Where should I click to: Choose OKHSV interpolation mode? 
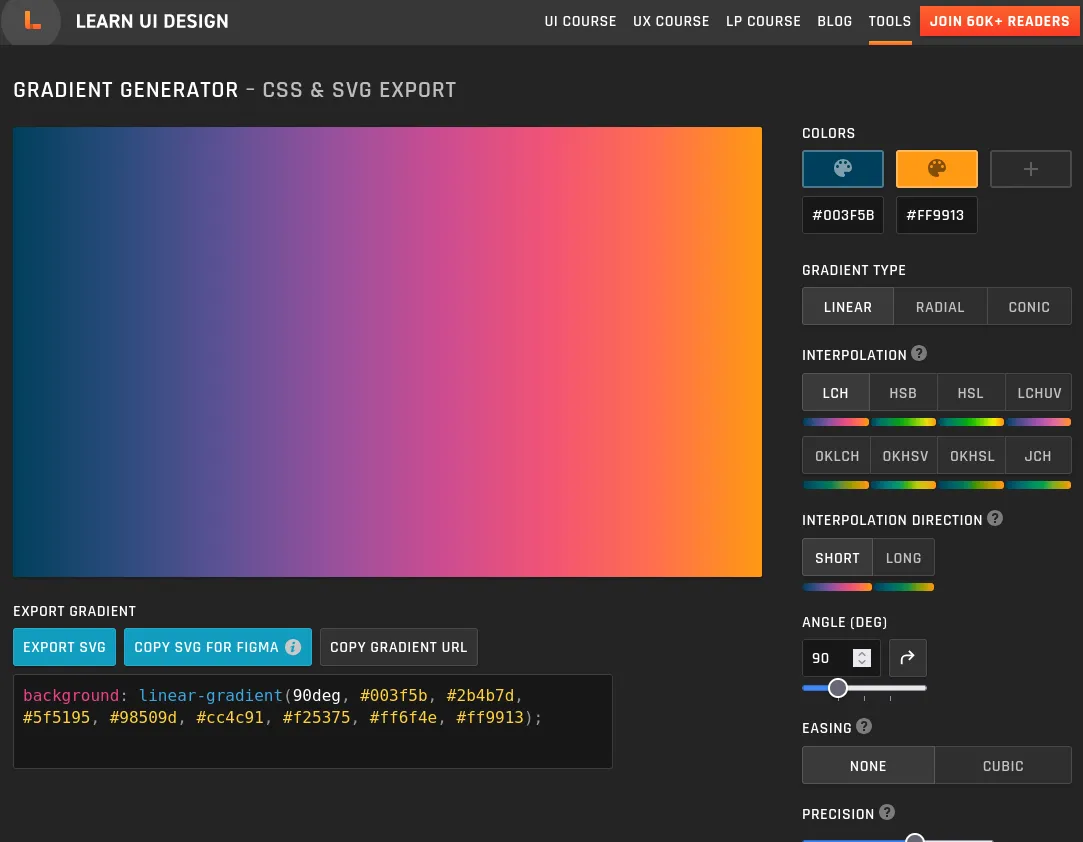point(904,456)
